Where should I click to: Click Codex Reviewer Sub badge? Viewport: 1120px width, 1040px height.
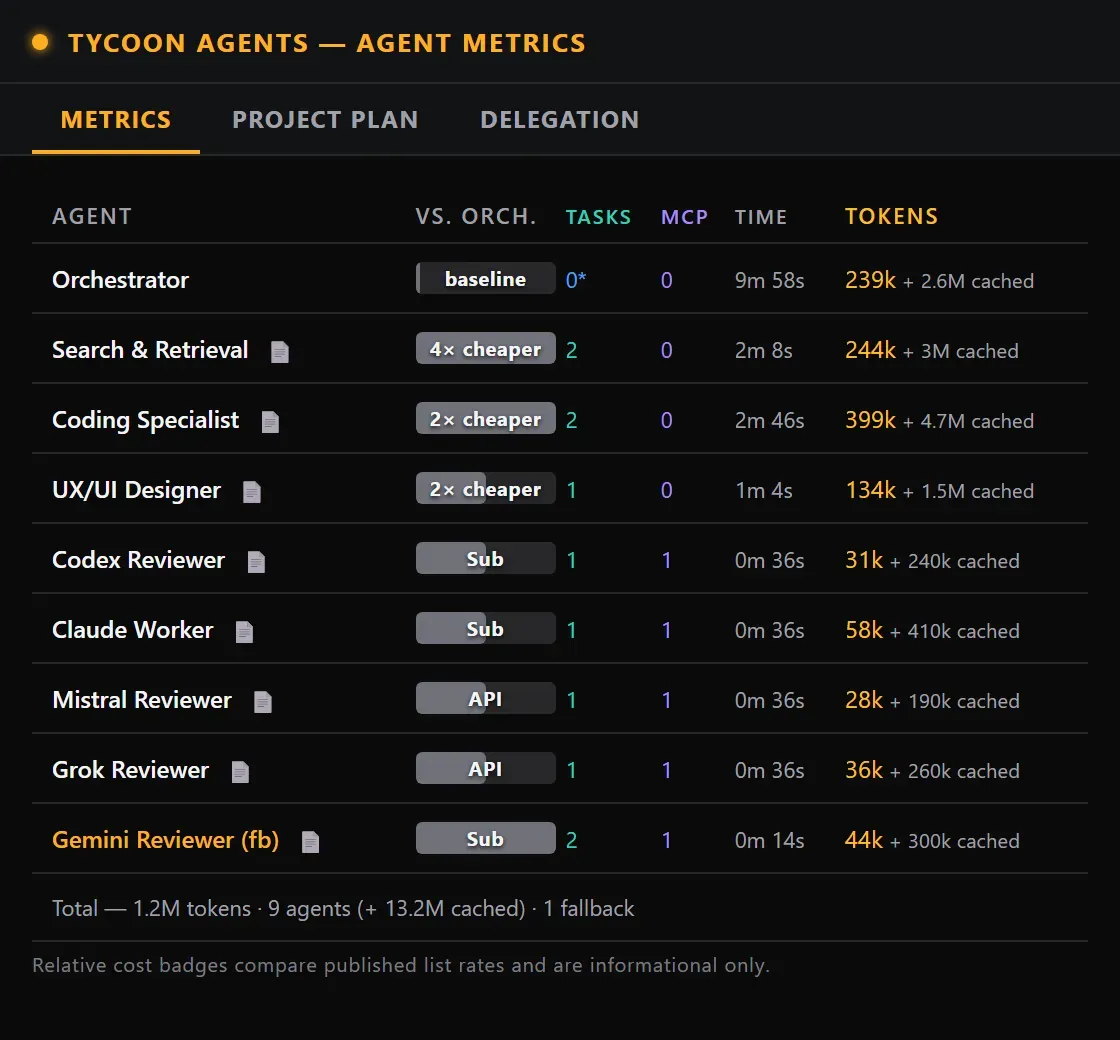486,558
